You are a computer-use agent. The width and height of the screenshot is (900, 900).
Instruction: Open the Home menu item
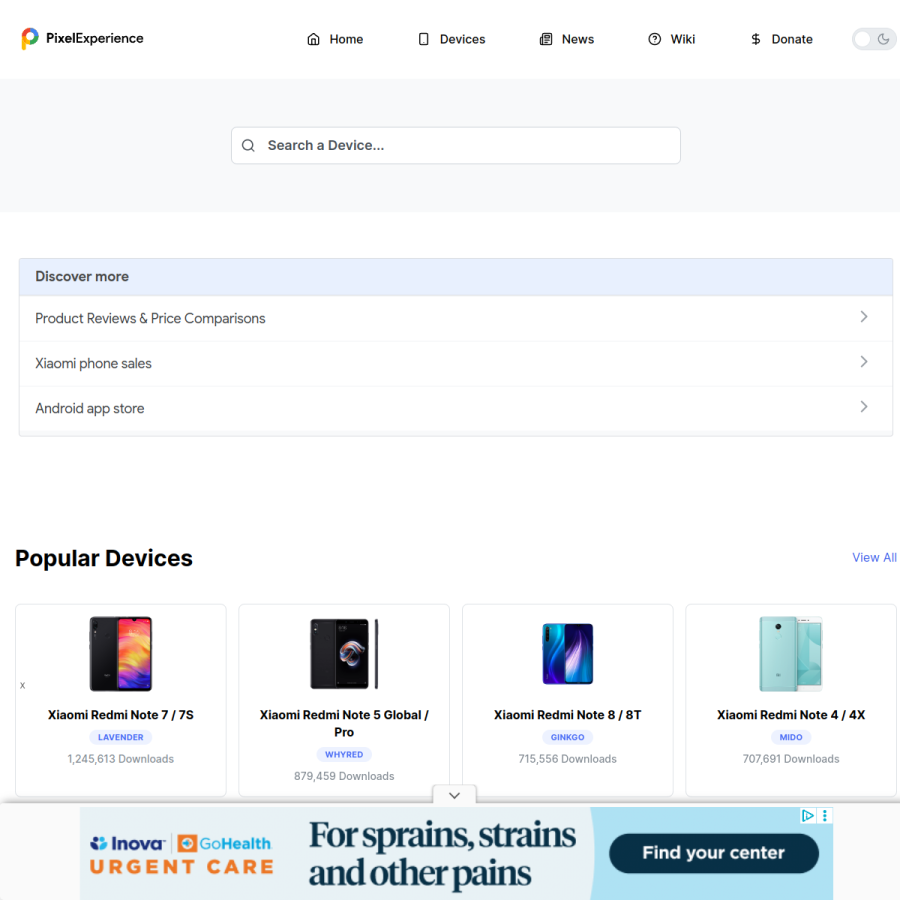point(335,39)
